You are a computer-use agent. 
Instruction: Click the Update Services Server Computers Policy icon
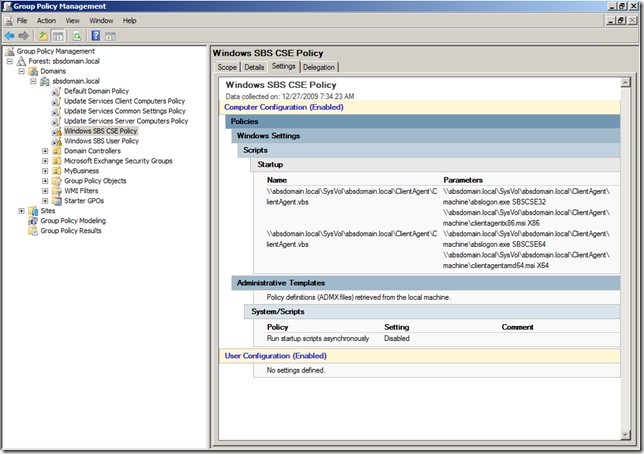[x=57, y=121]
